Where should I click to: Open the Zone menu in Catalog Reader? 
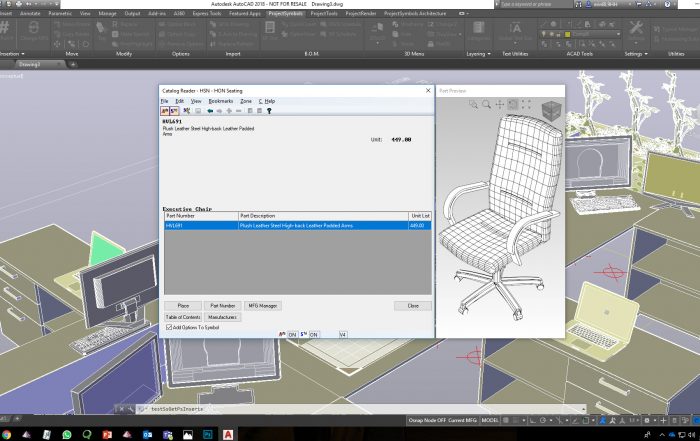pyautogui.click(x=246, y=101)
